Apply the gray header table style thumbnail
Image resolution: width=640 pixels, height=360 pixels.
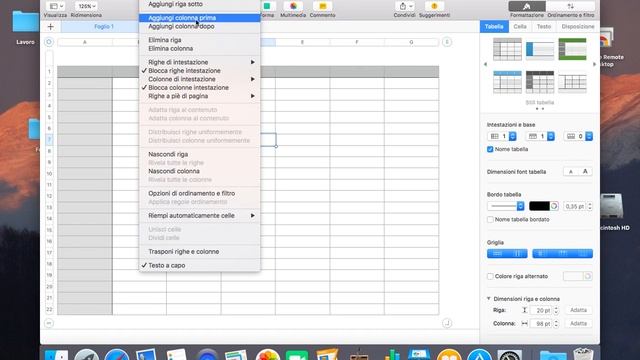click(x=507, y=49)
